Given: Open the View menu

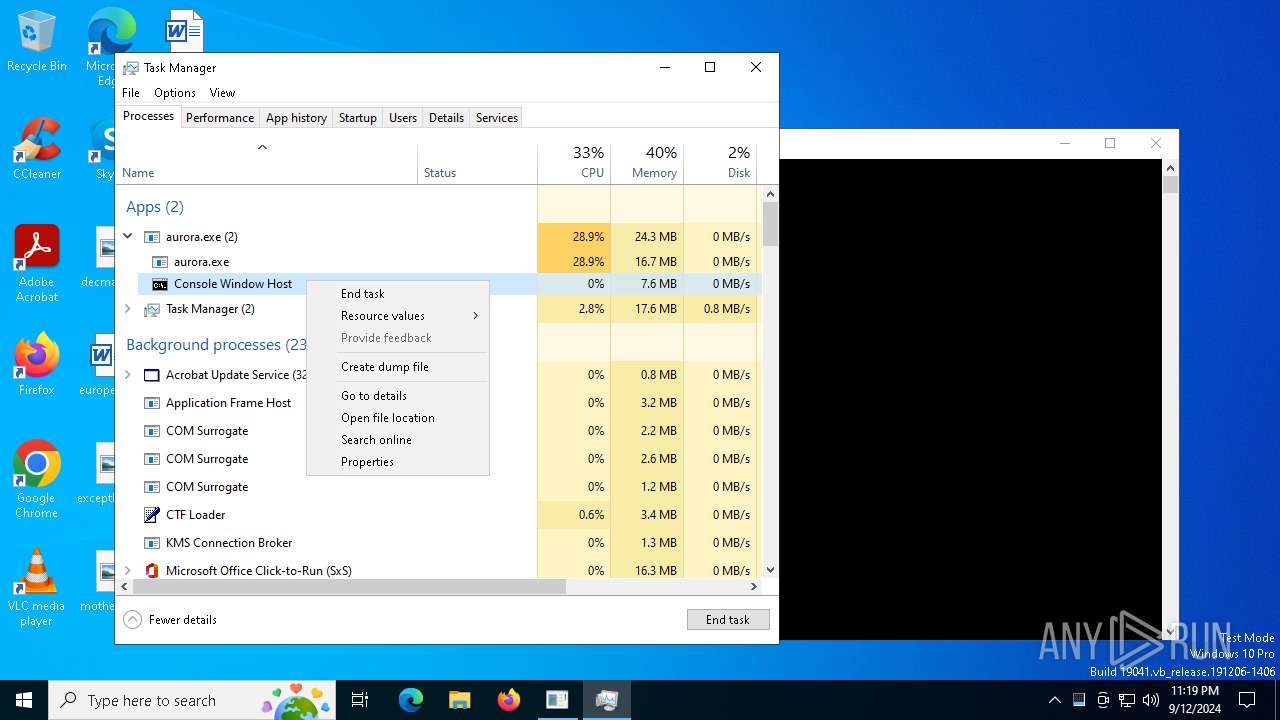Looking at the screenshot, I should coord(222,93).
